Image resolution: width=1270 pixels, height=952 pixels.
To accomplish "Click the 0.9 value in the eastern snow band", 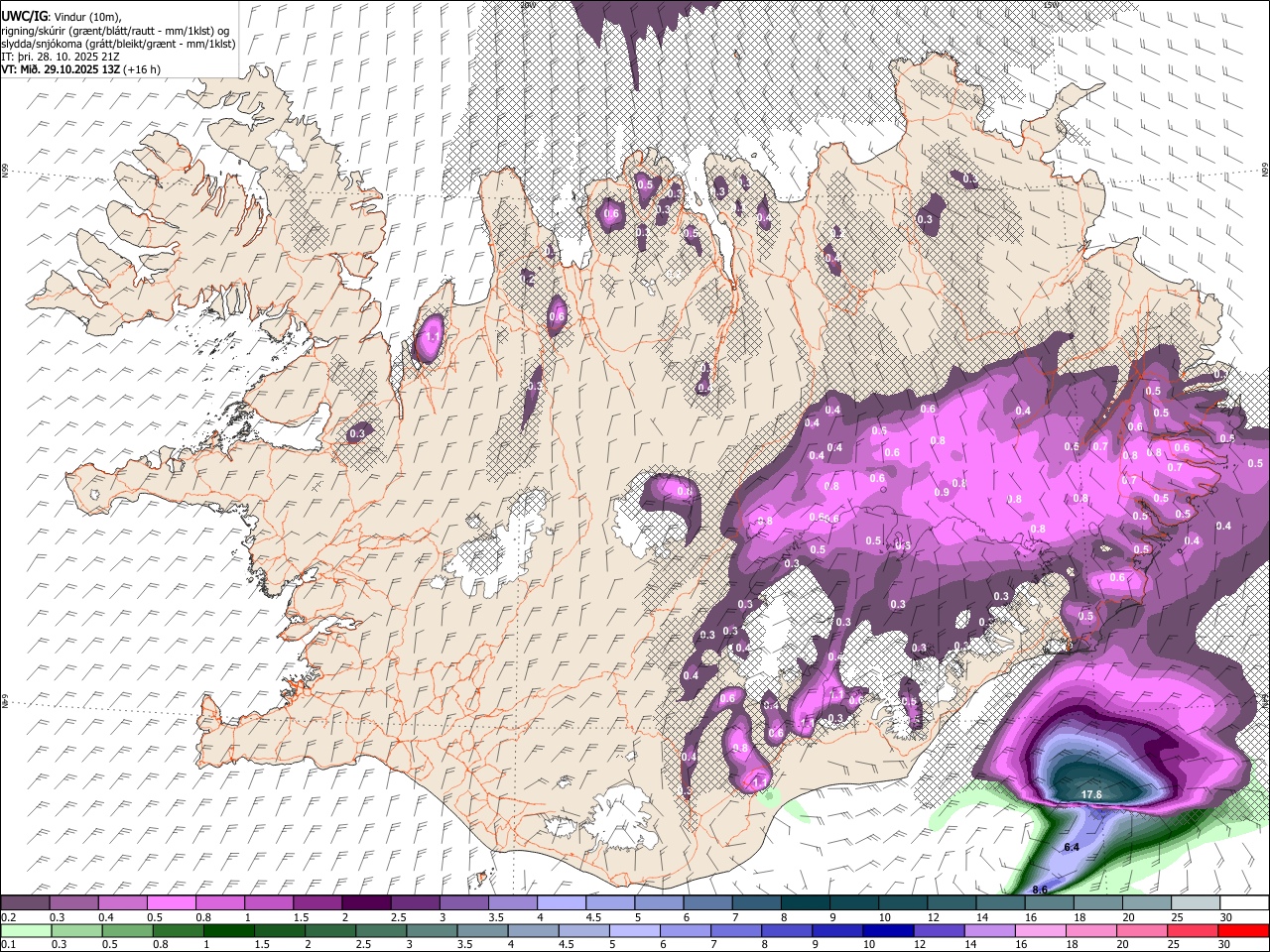I will tap(942, 493).
